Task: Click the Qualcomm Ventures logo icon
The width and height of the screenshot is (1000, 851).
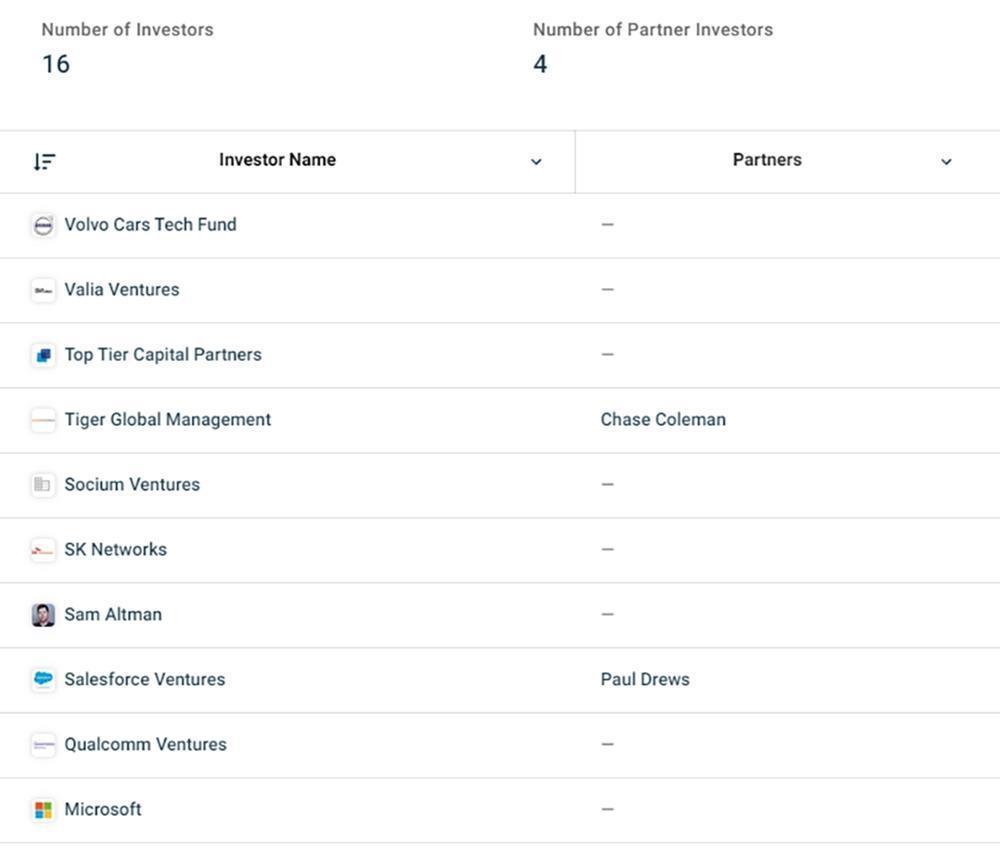Action: pos(43,745)
